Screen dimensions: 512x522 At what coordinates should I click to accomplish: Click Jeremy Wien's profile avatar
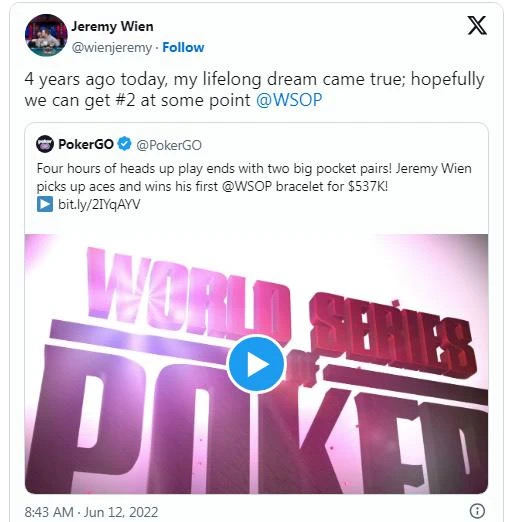(x=46, y=35)
